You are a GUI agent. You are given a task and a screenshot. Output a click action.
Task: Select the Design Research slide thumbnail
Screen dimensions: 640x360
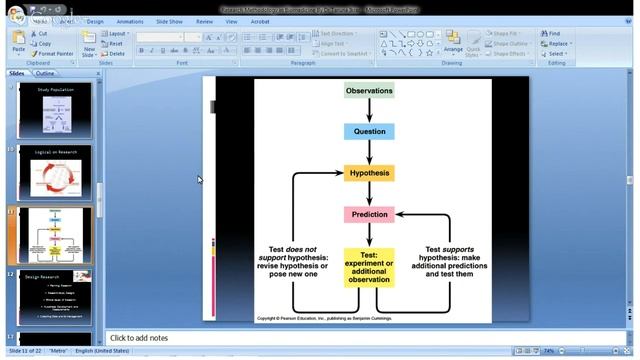coord(55,297)
